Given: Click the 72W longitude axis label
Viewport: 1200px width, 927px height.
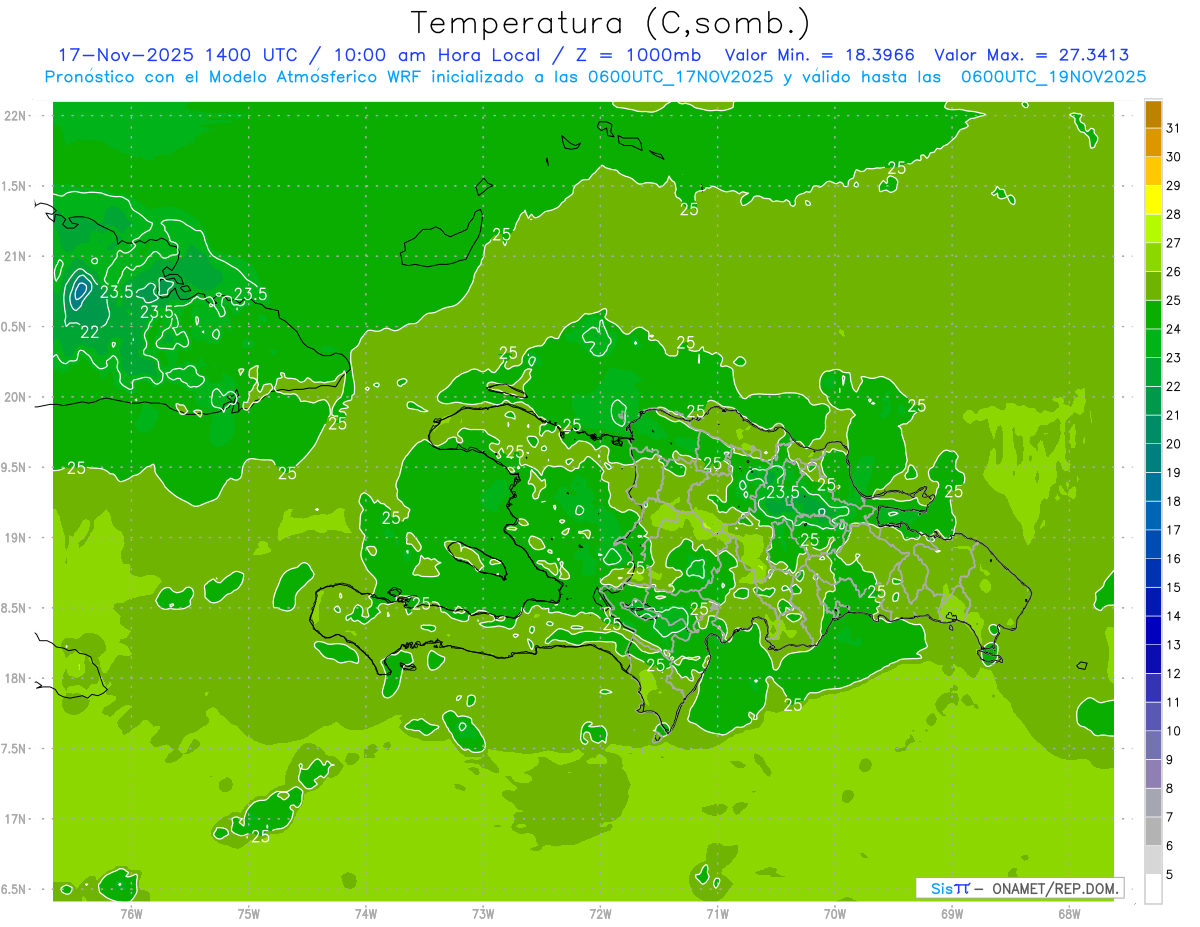Looking at the screenshot, I should [600, 913].
